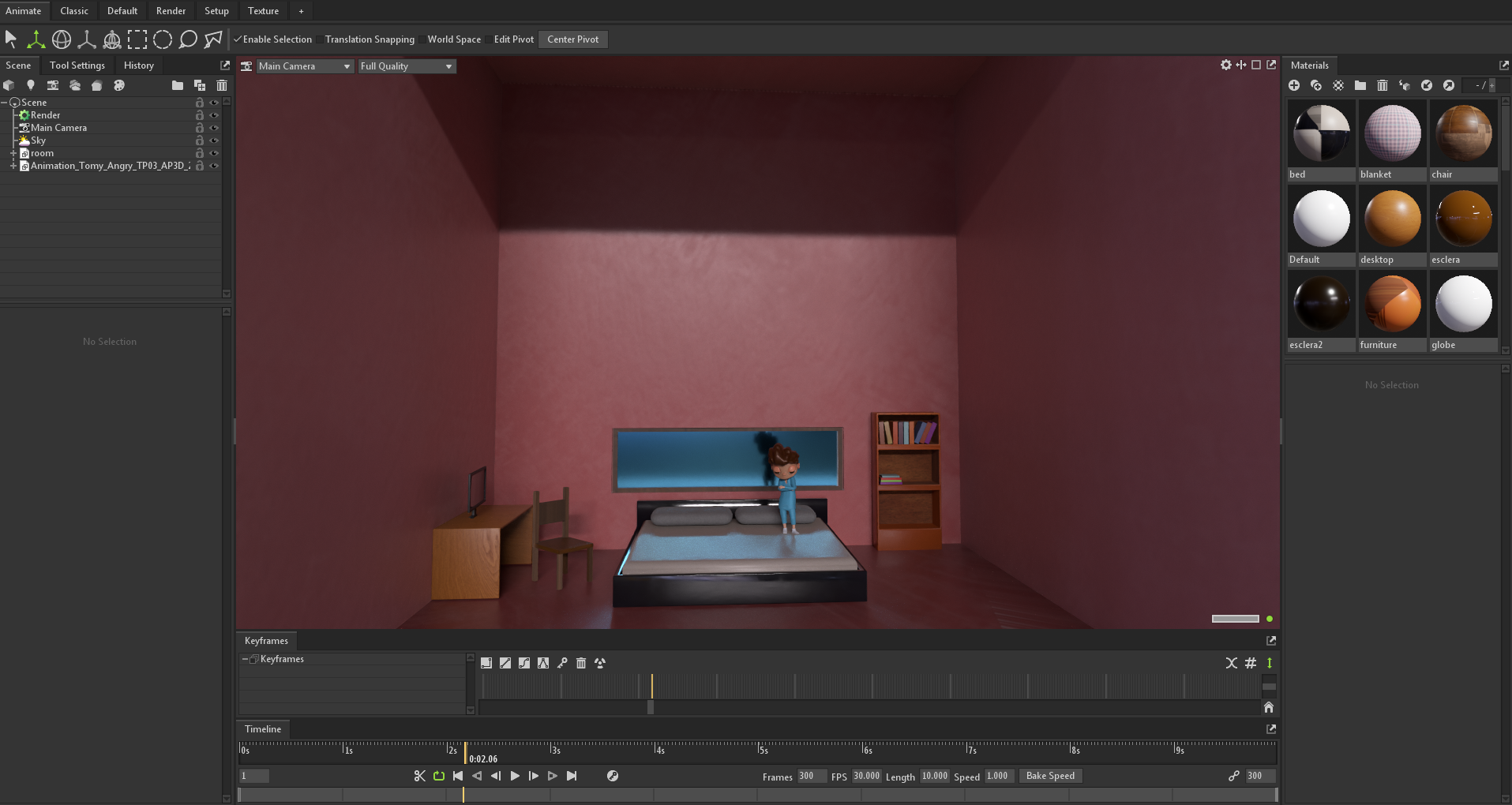
Task: Choose the rotate sphere tool
Action: tap(62, 39)
